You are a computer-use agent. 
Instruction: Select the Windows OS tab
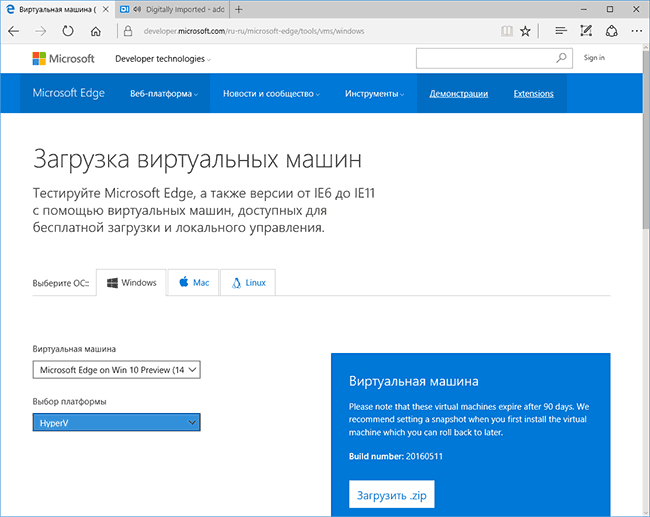(x=131, y=282)
